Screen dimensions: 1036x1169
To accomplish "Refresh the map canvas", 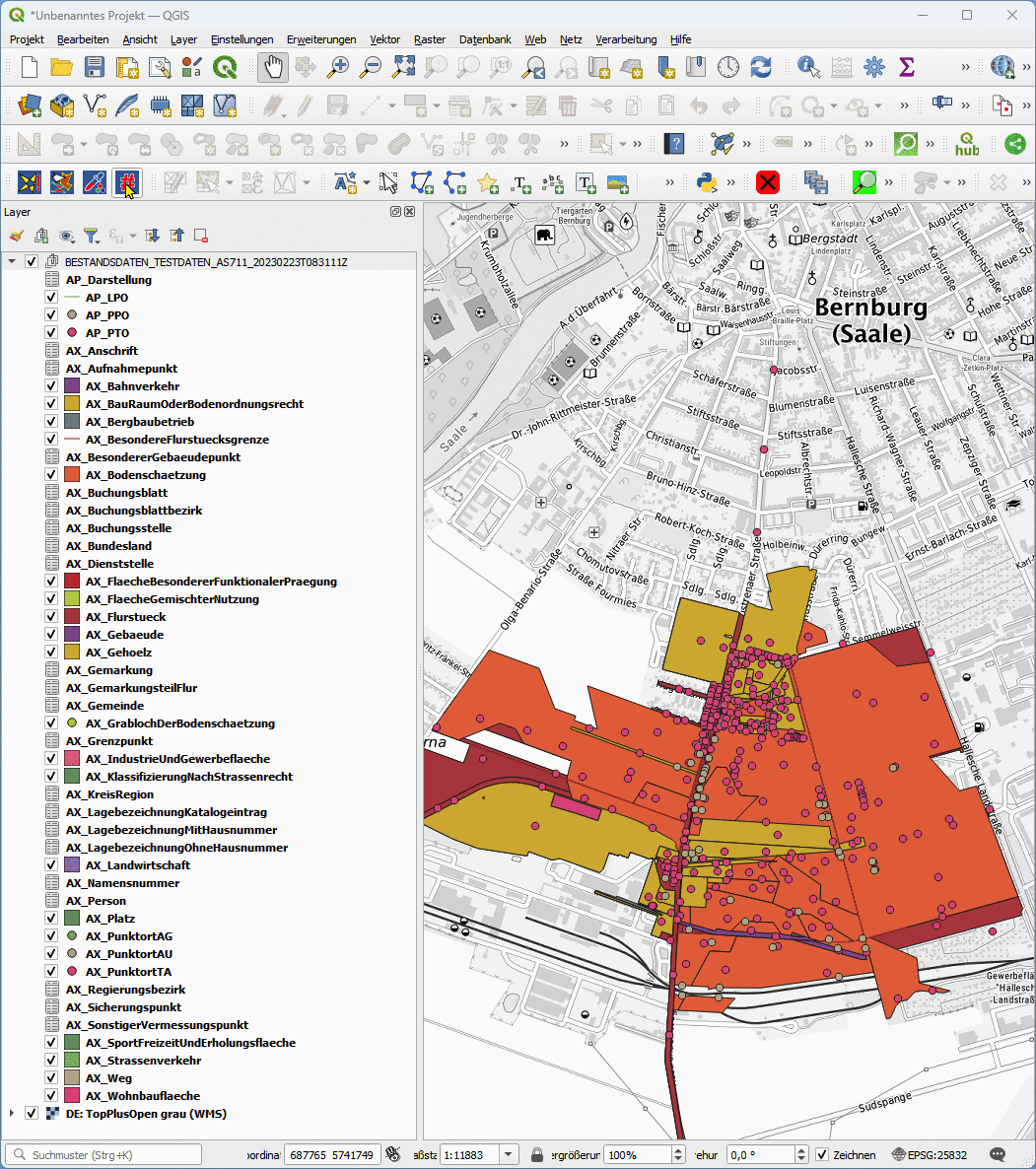I will tap(761, 67).
